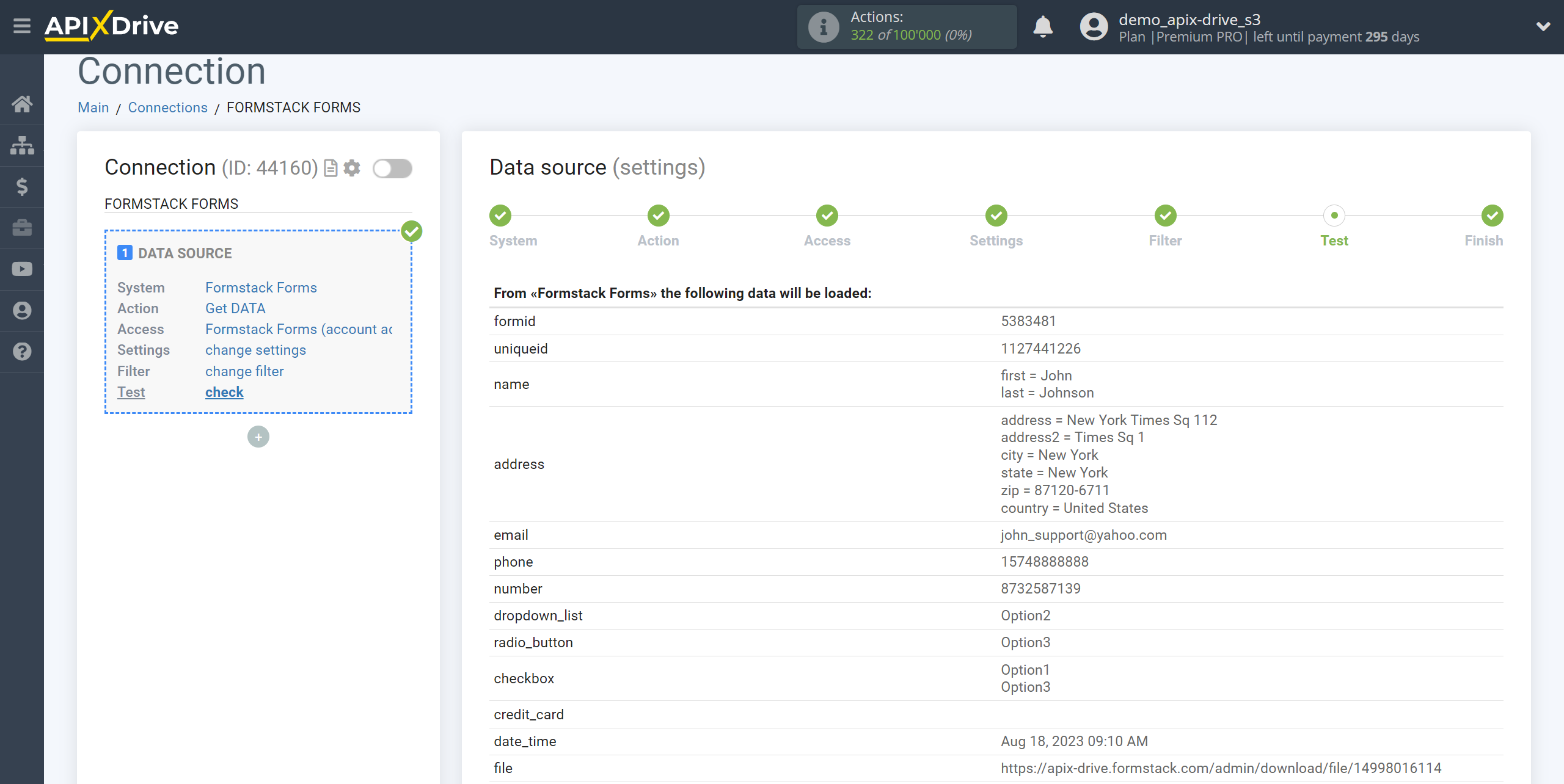Image resolution: width=1564 pixels, height=784 pixels.
Task: Open the Formstack Forms account access link
Action: [299, 329]
